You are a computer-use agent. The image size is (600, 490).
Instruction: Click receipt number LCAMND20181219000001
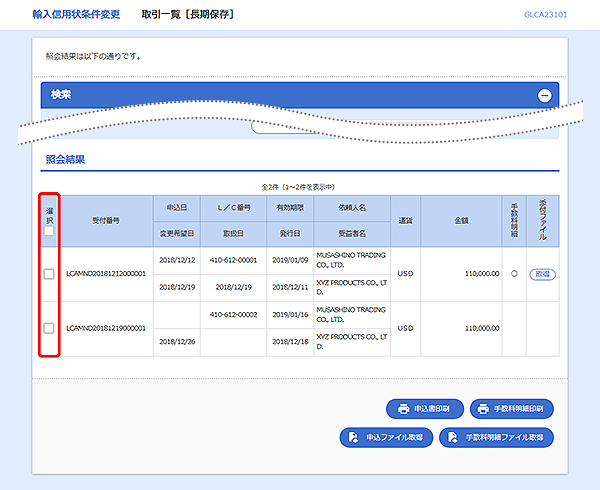[106, 328]
